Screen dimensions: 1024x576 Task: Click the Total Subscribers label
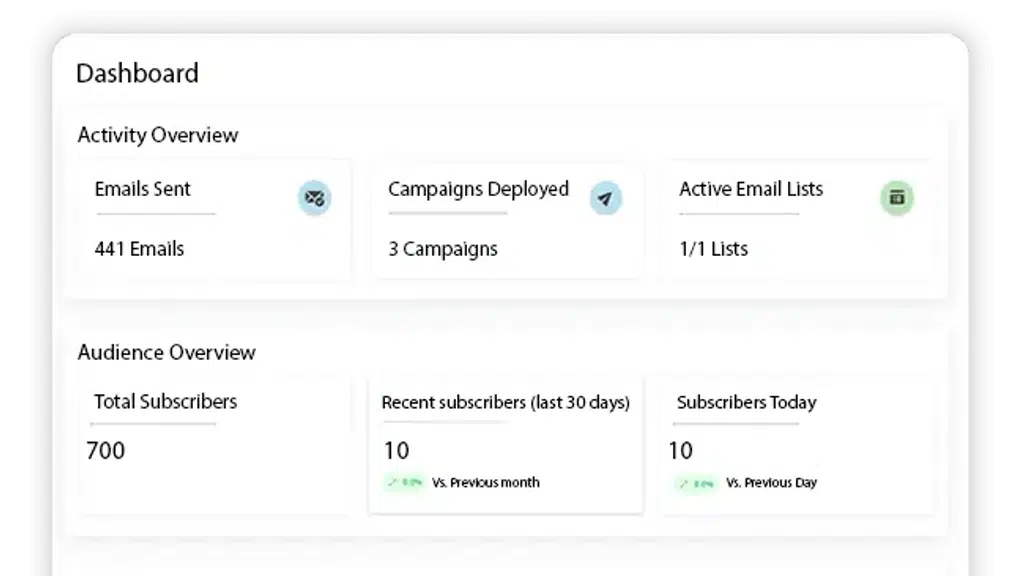pos(165,402)
